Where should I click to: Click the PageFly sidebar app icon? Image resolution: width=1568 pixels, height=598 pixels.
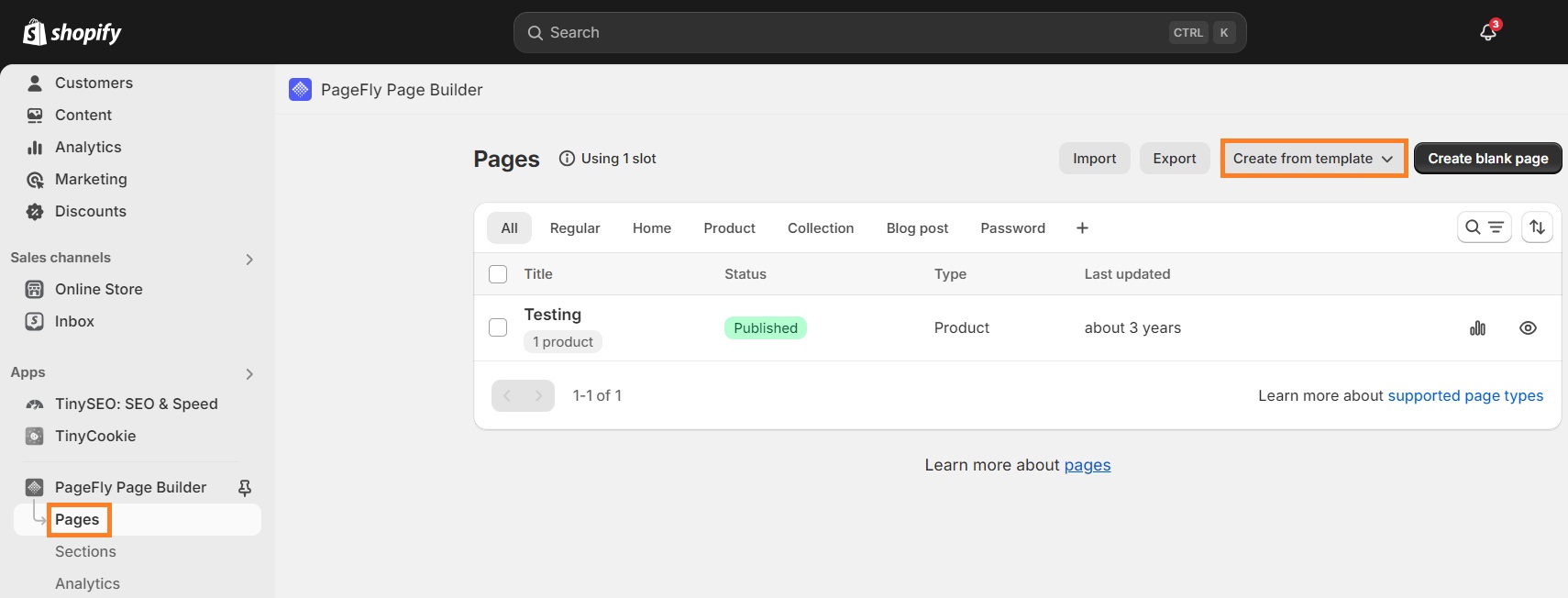point(35,487)
